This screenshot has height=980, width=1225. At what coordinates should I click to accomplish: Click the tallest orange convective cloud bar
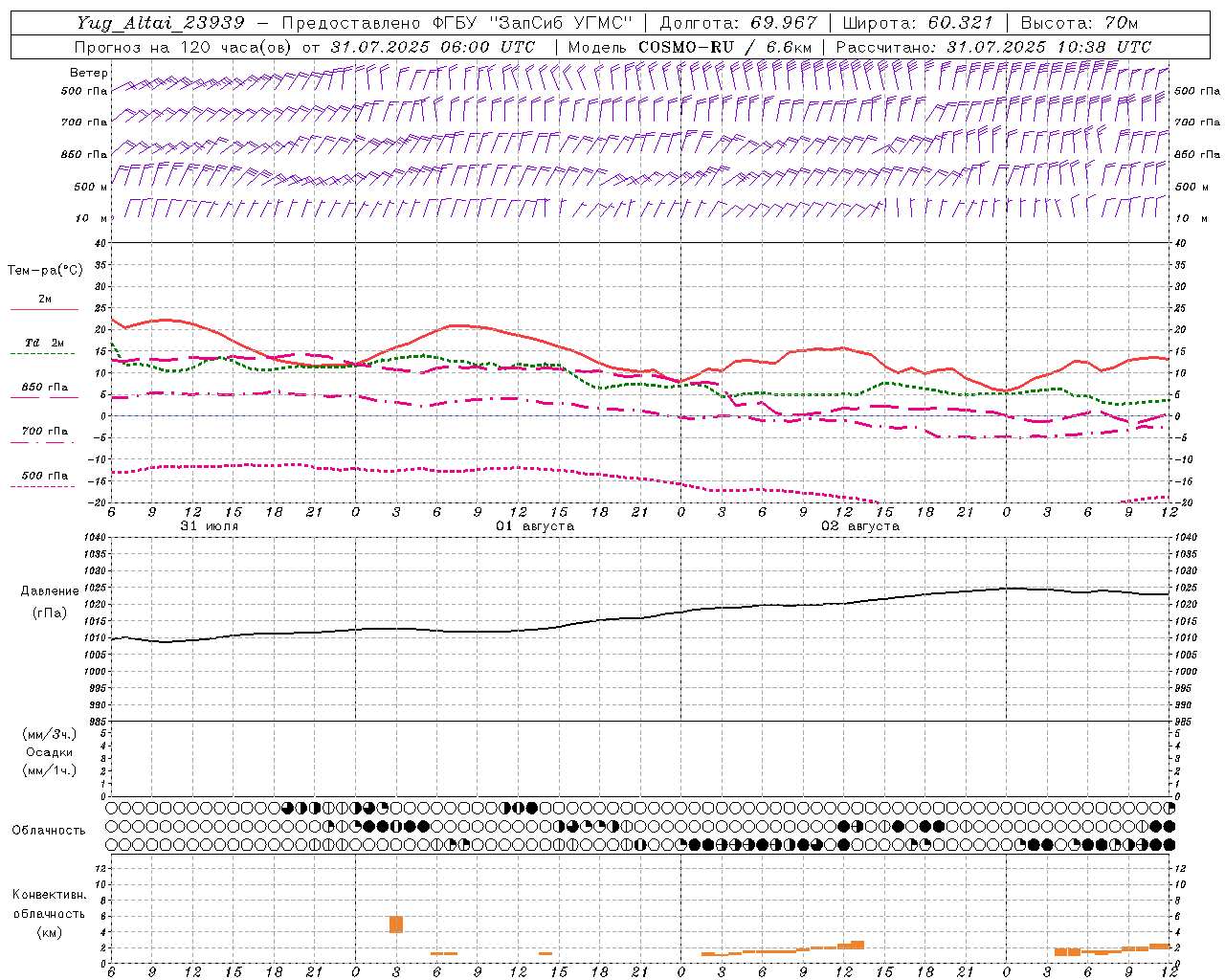pyautogui.click(x=396, y=924)
